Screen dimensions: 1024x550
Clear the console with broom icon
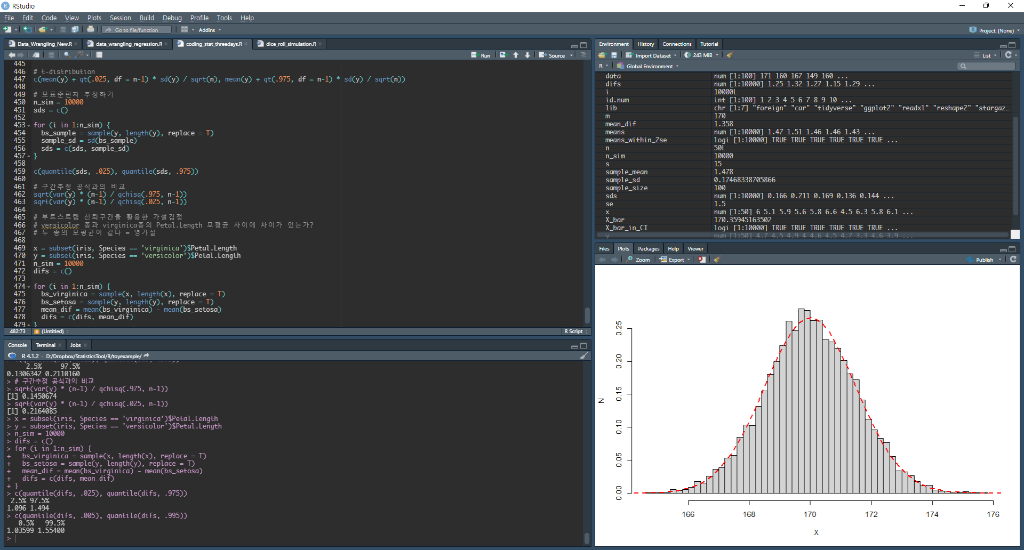click(x=584, y=355)
